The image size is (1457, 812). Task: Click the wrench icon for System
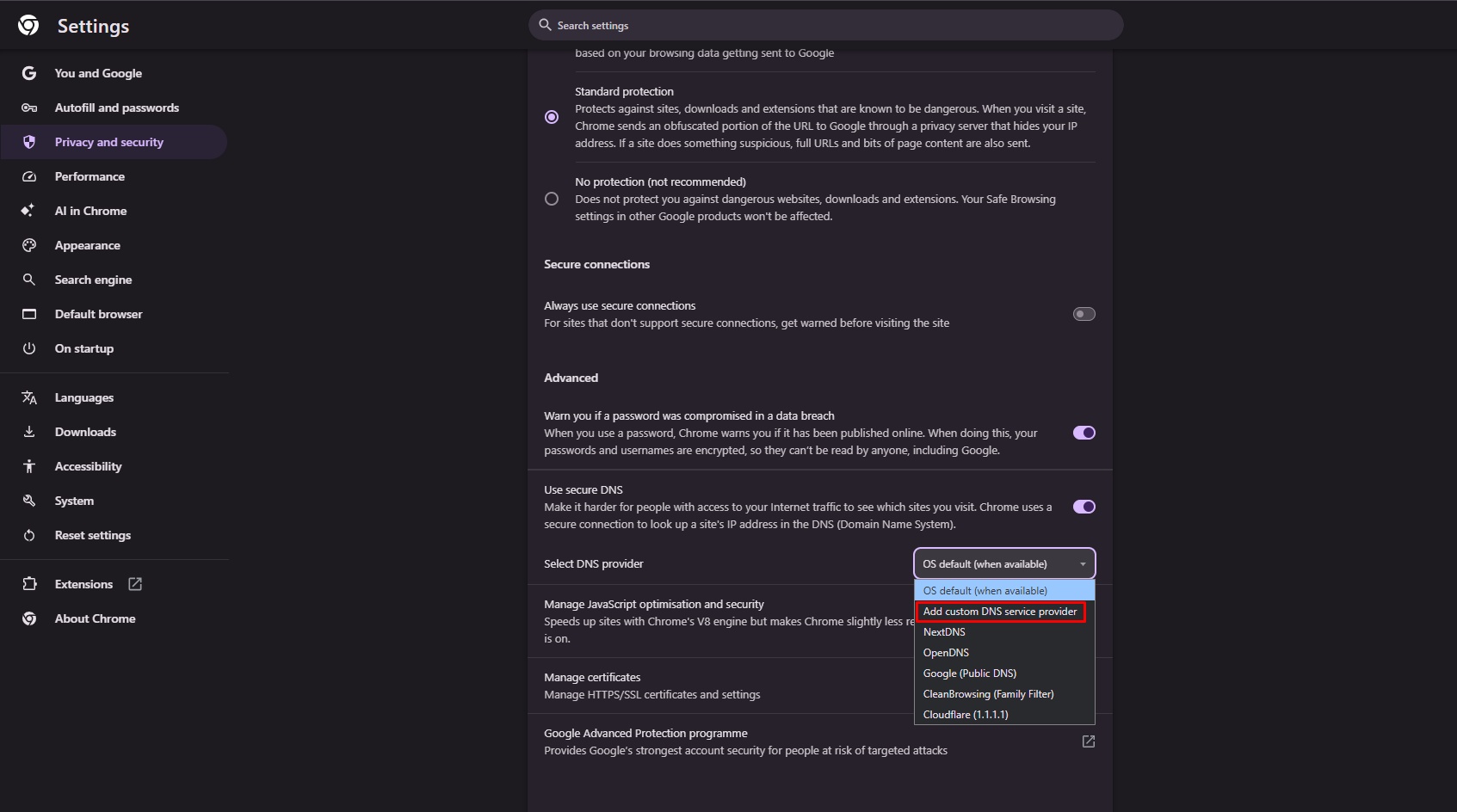pos(29,501)
